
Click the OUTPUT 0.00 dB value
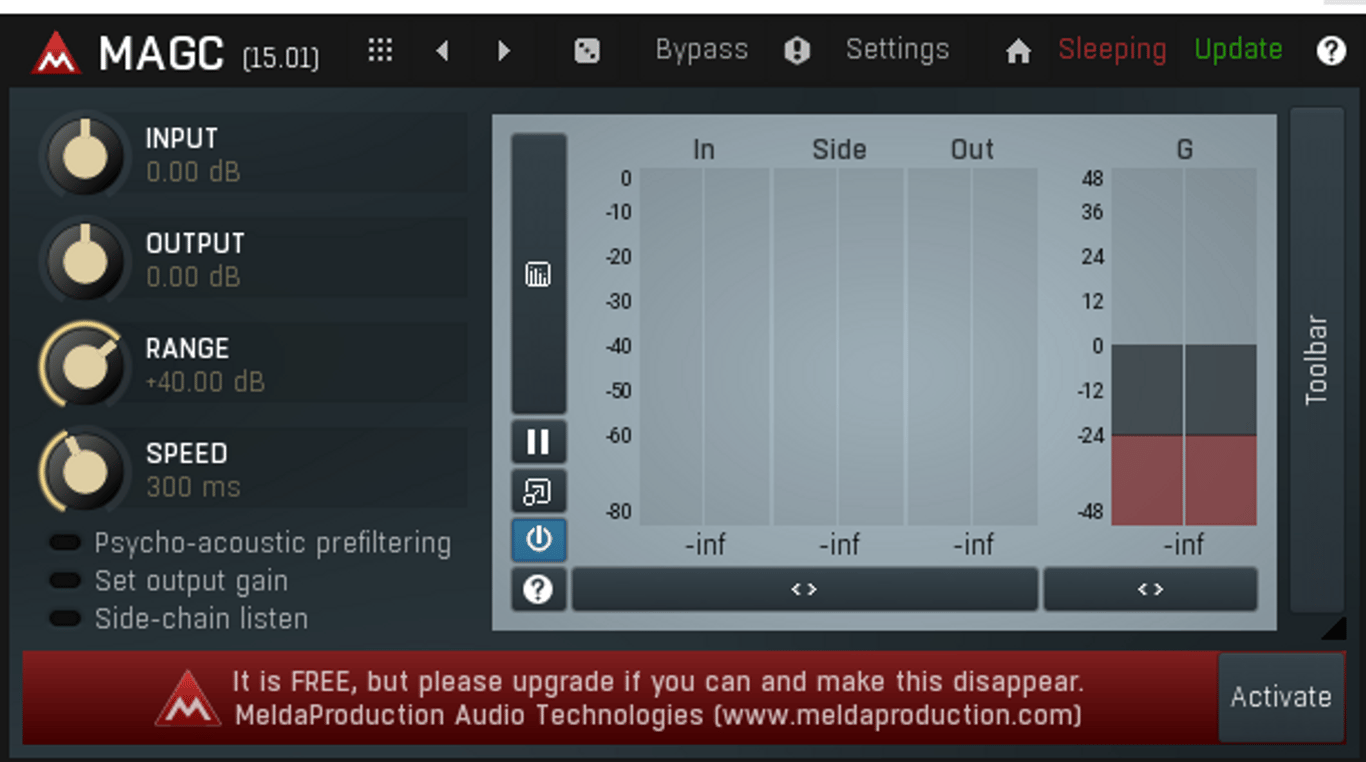(193, 278)
